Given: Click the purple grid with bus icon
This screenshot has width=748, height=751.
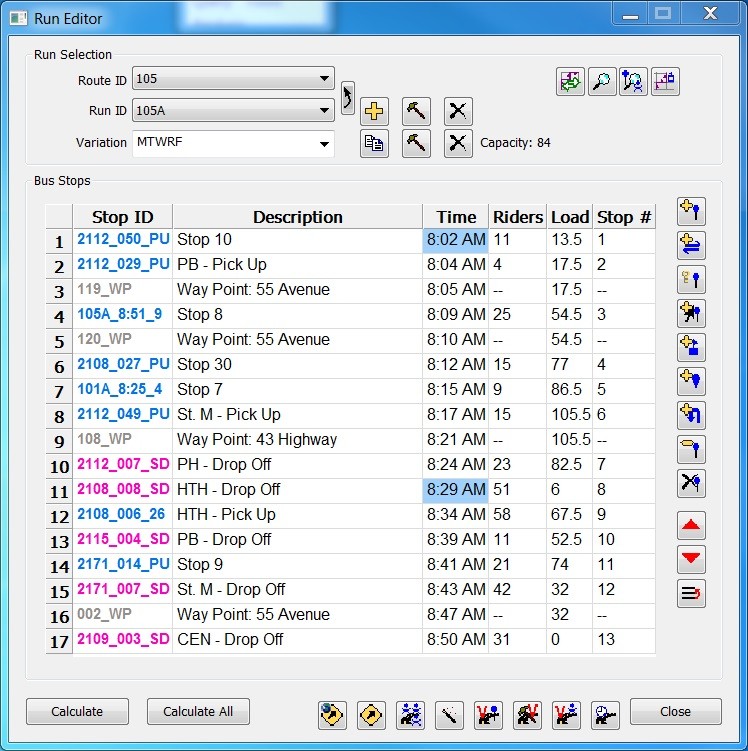Looking at the screenshot, I should [665, 81].
